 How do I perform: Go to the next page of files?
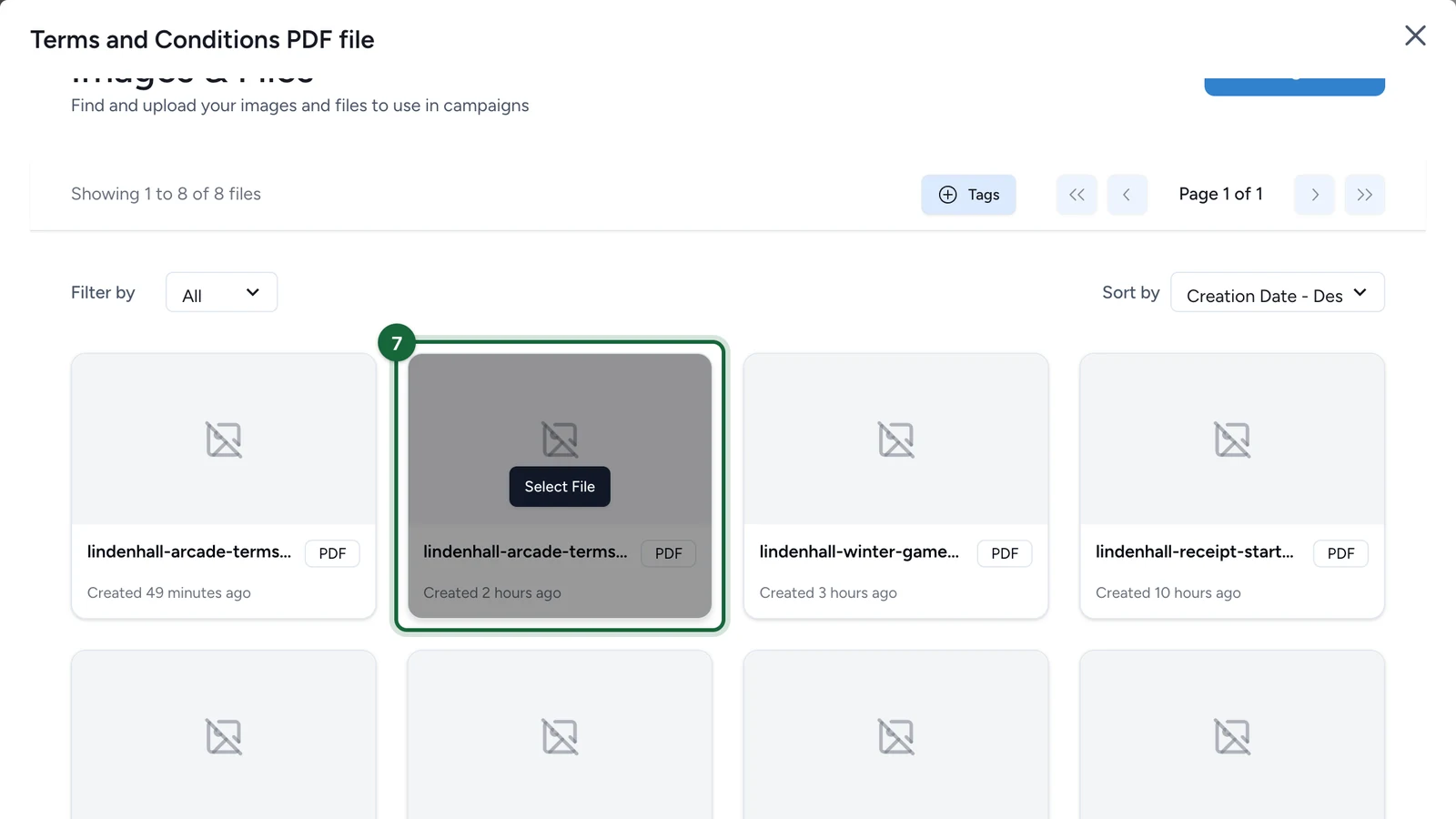pyautogui.click(x=1314, y=195)
